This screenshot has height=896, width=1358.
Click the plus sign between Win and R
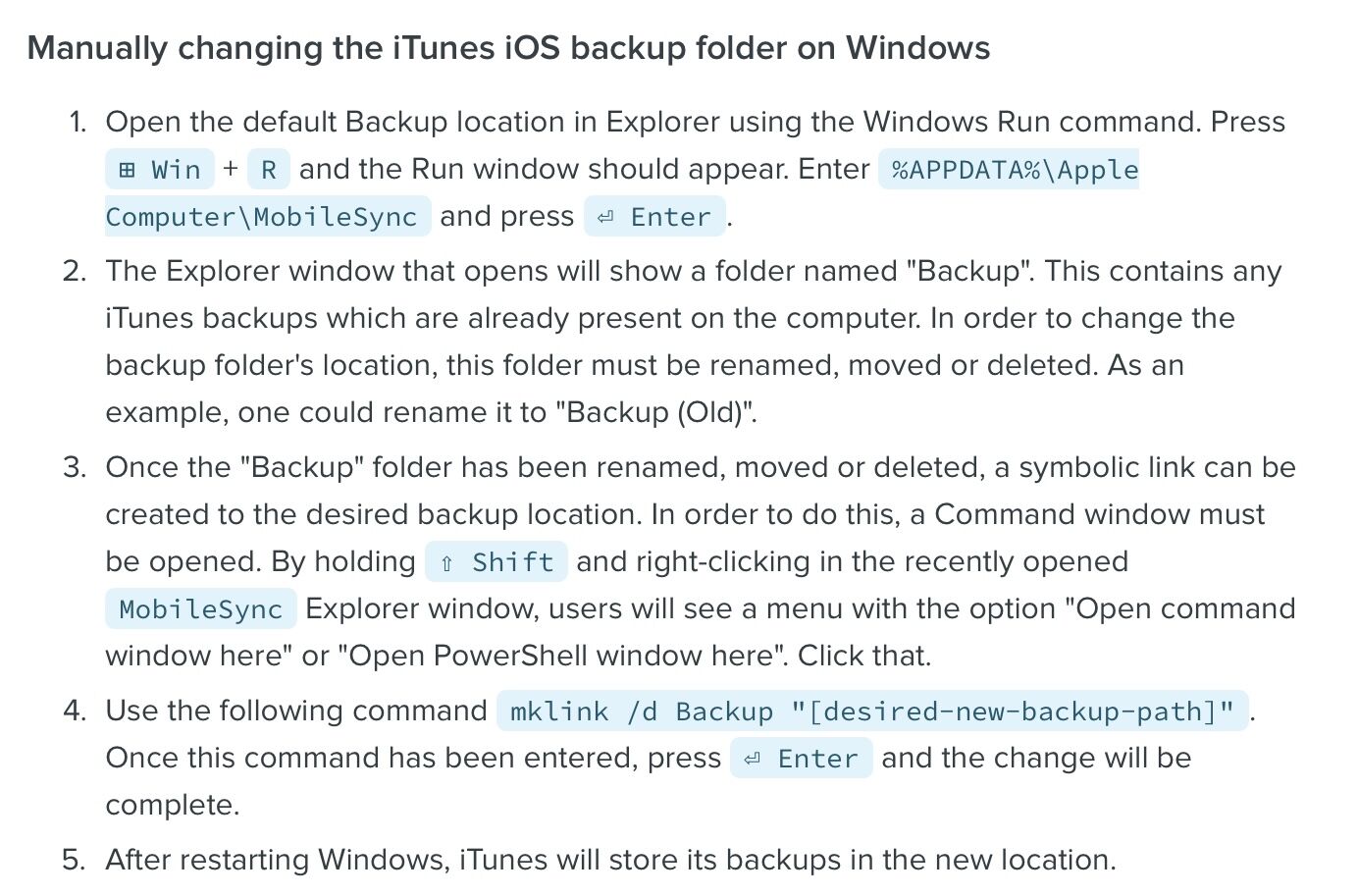coord(231,169)
